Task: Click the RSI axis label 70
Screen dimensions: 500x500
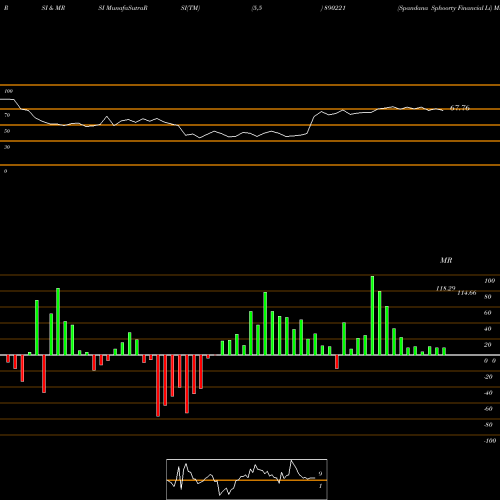Action: tap(7, 115)
